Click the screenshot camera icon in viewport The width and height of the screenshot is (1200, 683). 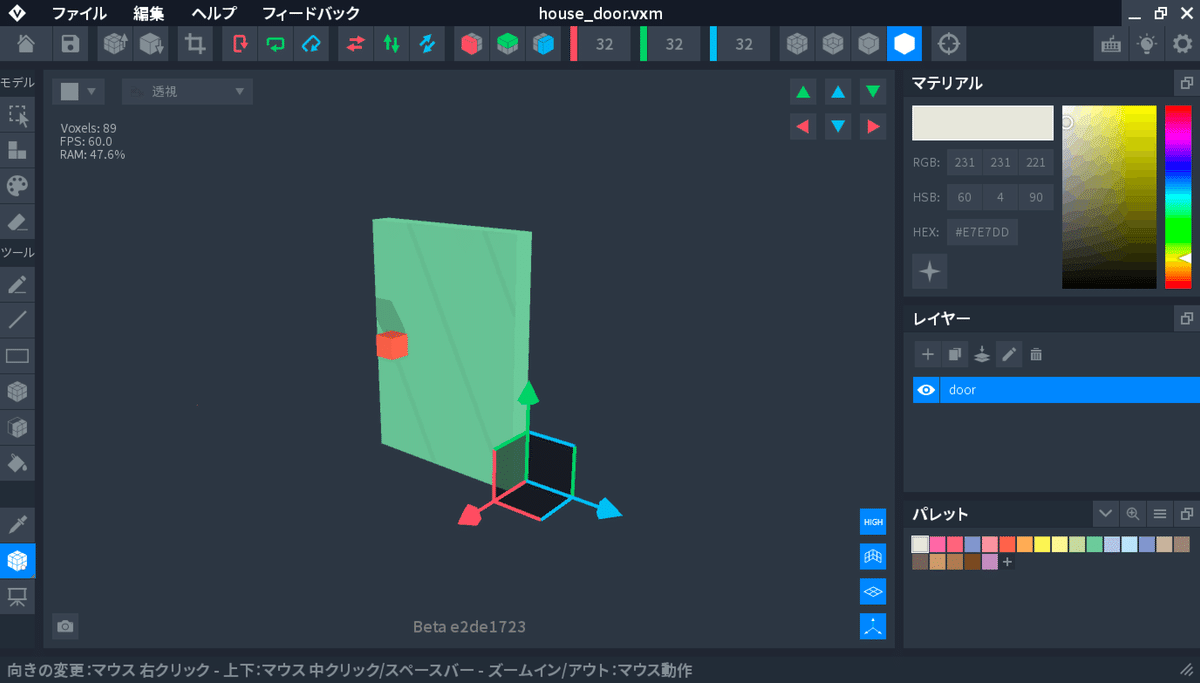pos(65,626)
